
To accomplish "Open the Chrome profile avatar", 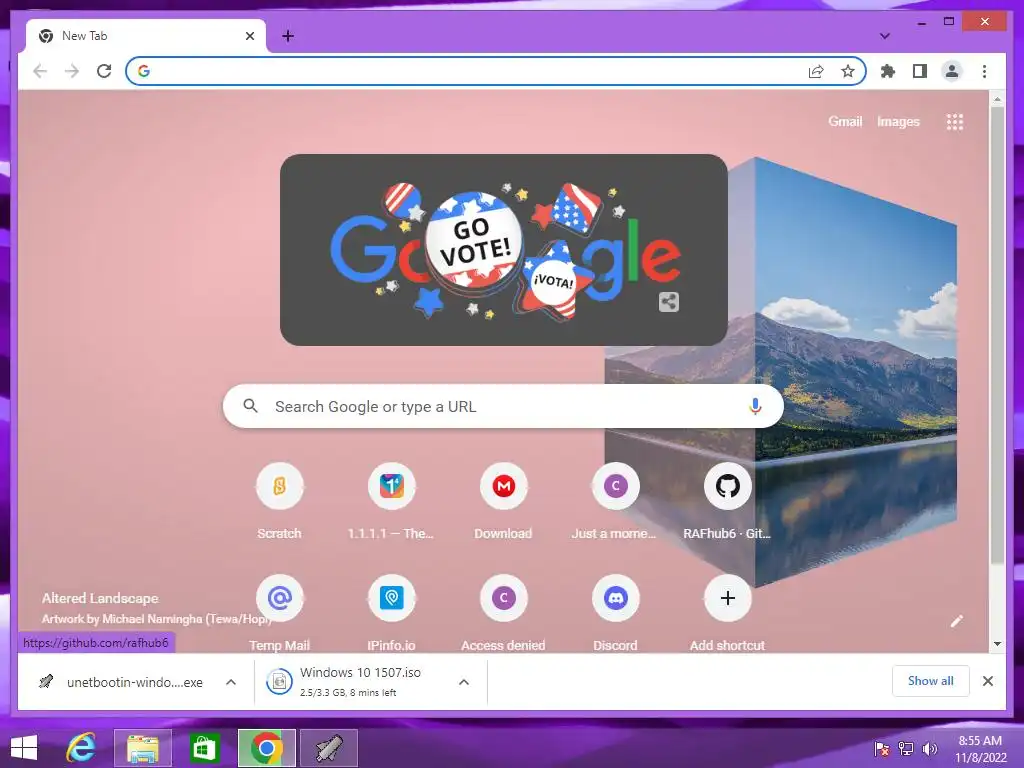I will coord(952,71).
